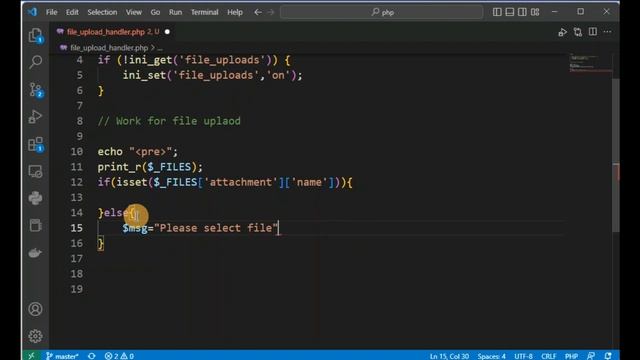Click the VS Code logo icon
This screenshot has height=360, width=640.
pos(32,12)
